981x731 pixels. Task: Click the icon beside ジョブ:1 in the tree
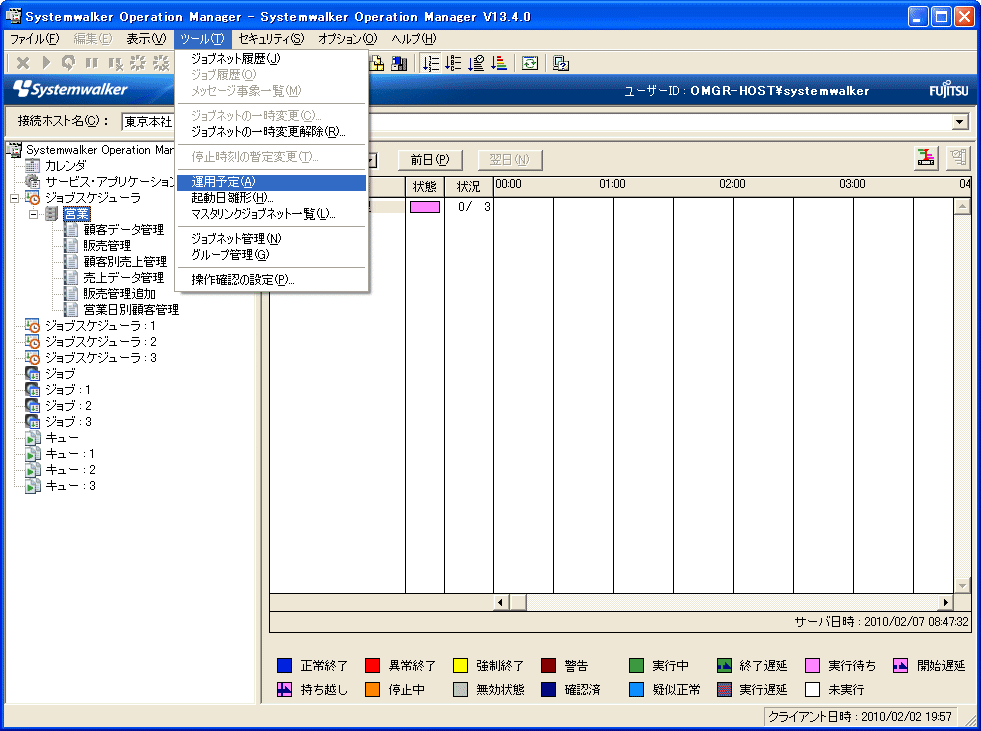(x=33, y=390)
